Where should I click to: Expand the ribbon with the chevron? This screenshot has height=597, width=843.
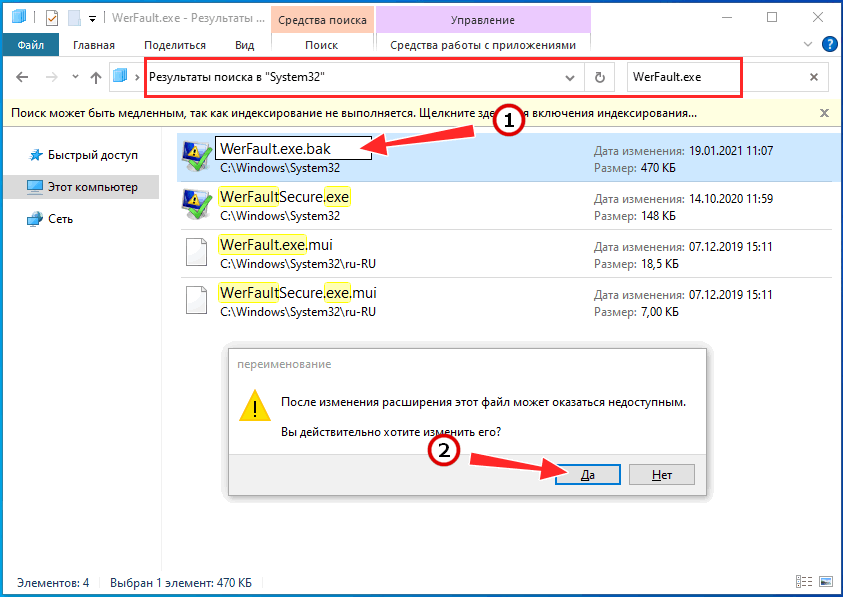coord(808,44)
